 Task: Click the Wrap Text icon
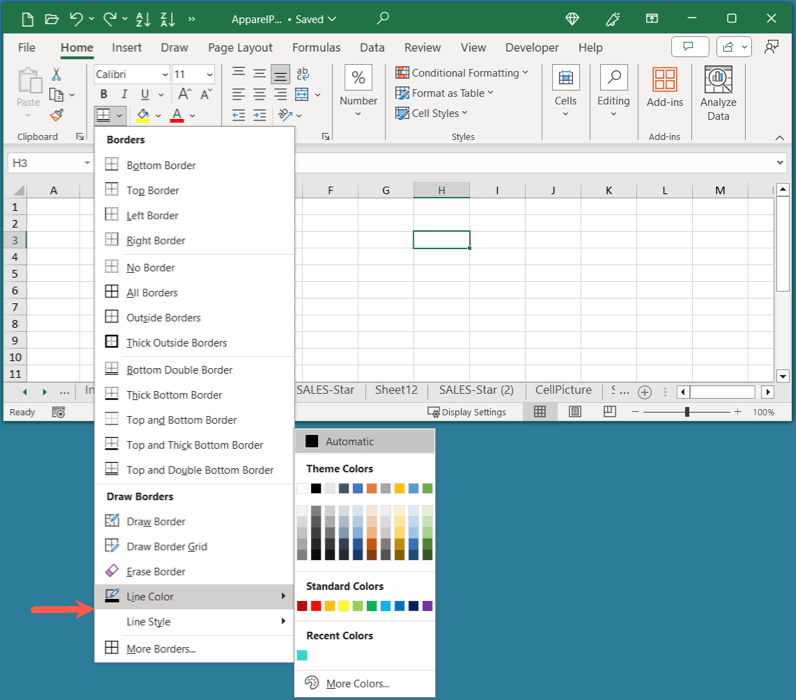click(x=303, y=74)
